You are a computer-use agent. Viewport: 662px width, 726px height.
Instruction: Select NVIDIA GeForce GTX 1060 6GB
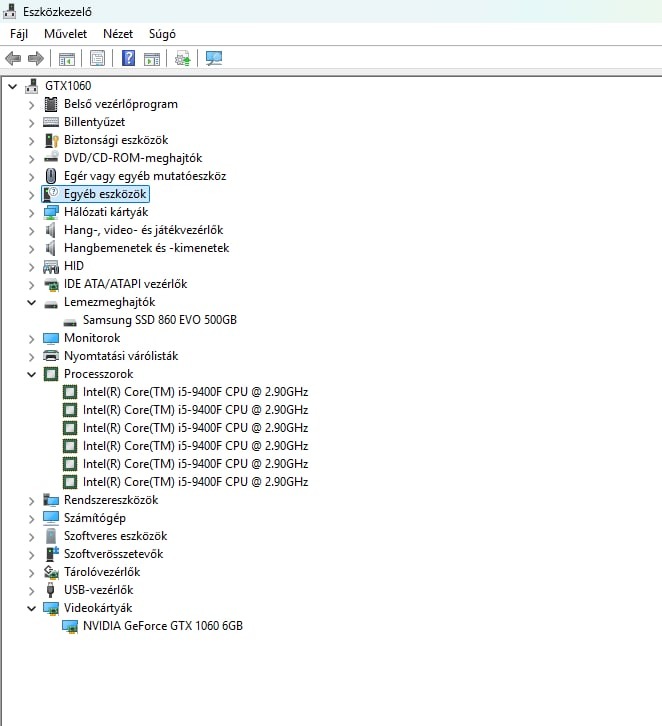[162, 626]
